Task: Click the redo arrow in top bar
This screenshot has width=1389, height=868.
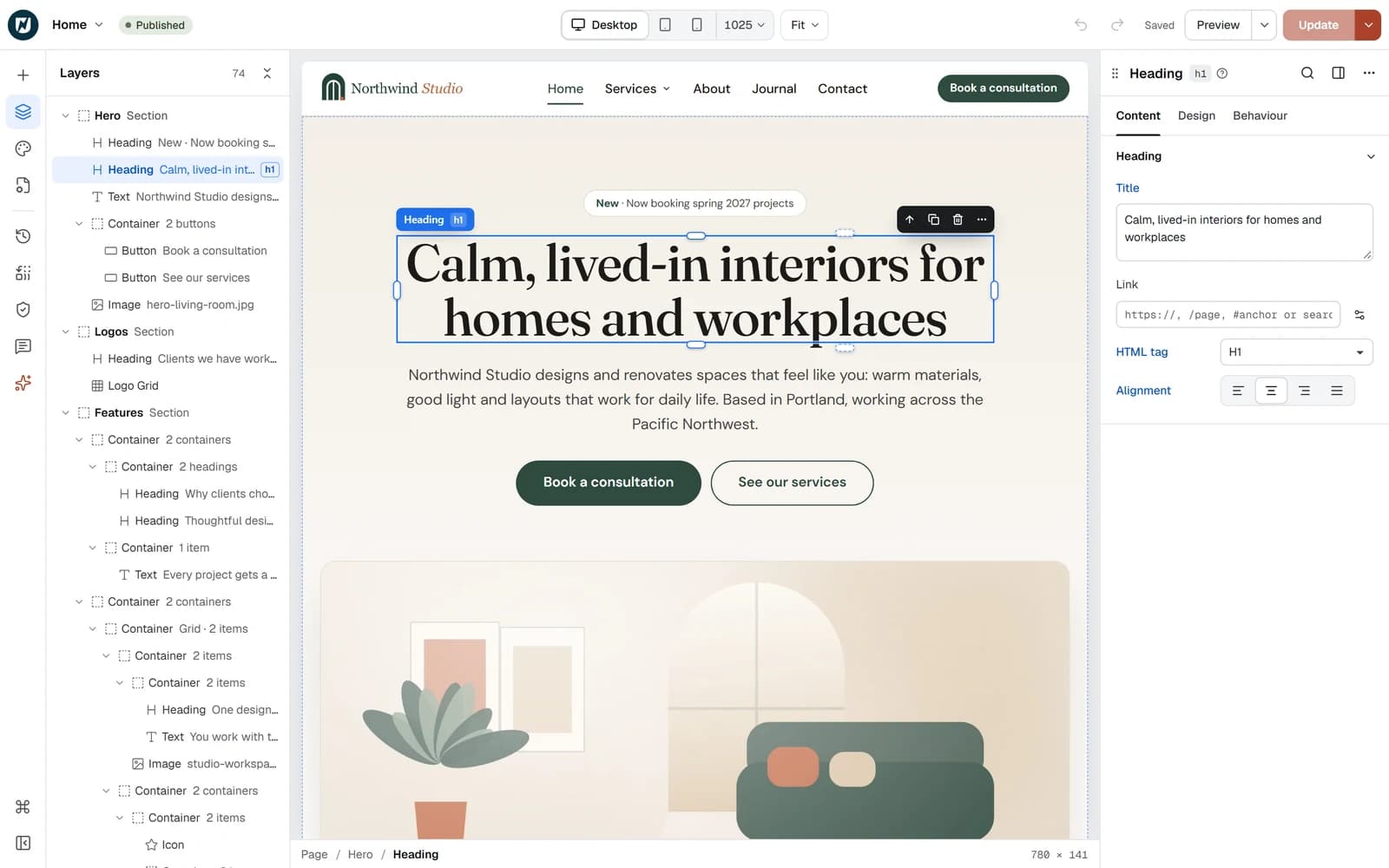Action: pos(1117,25)
